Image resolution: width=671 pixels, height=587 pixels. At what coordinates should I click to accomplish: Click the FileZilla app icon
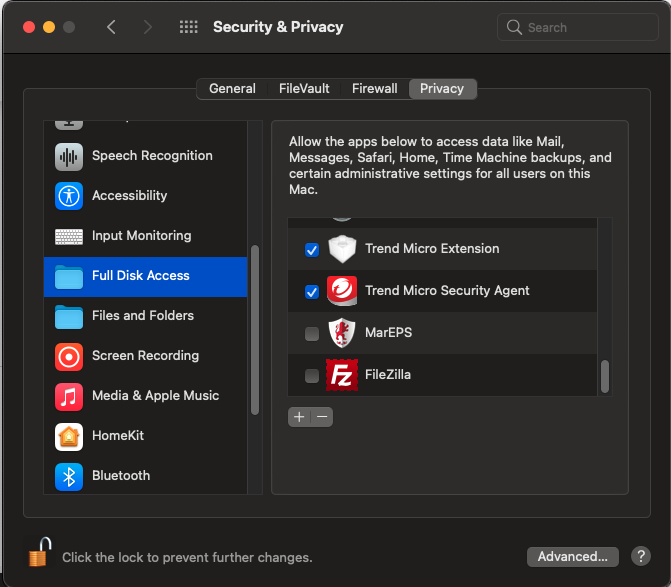pyautogui.click(x=341, y=375)
